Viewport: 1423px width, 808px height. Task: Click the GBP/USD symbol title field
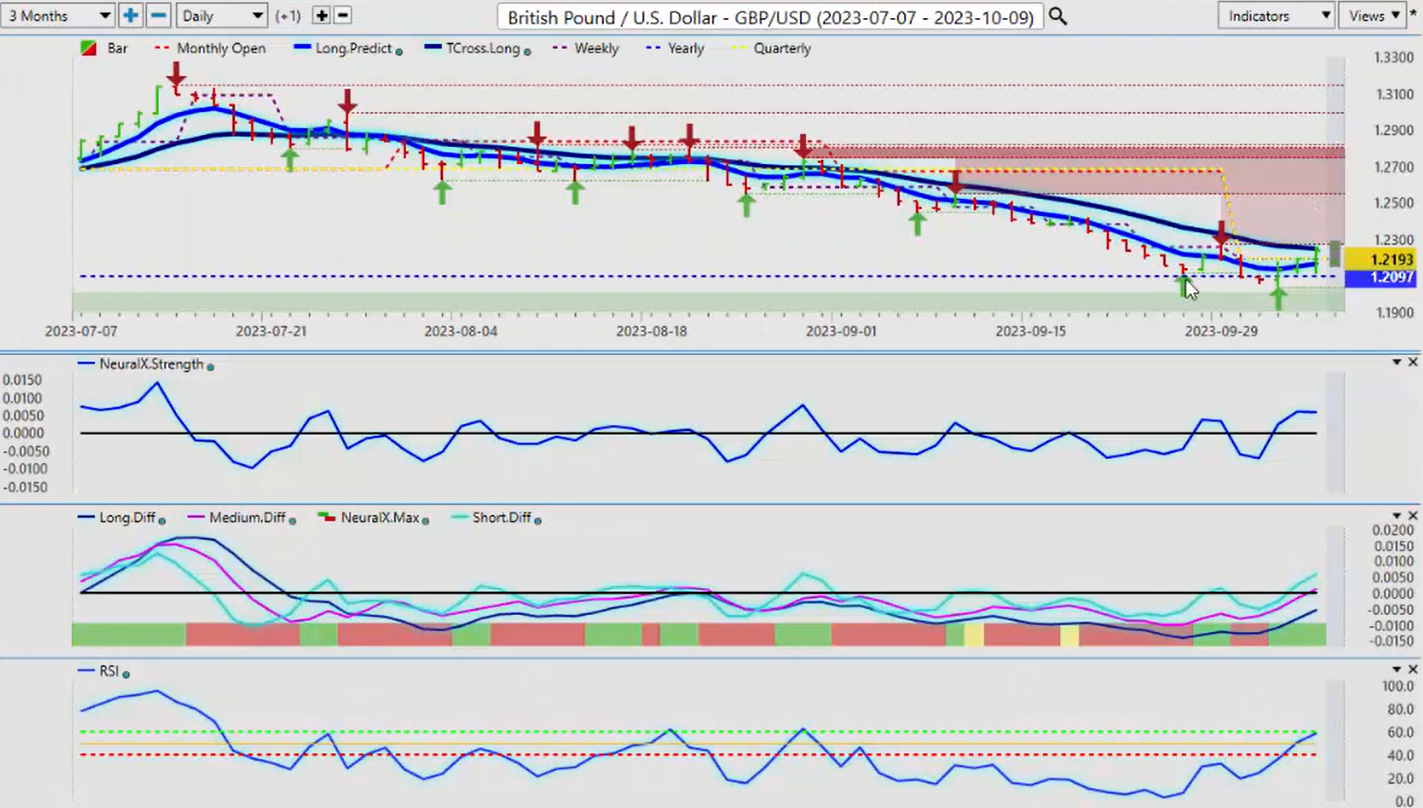tap(770, 16)
